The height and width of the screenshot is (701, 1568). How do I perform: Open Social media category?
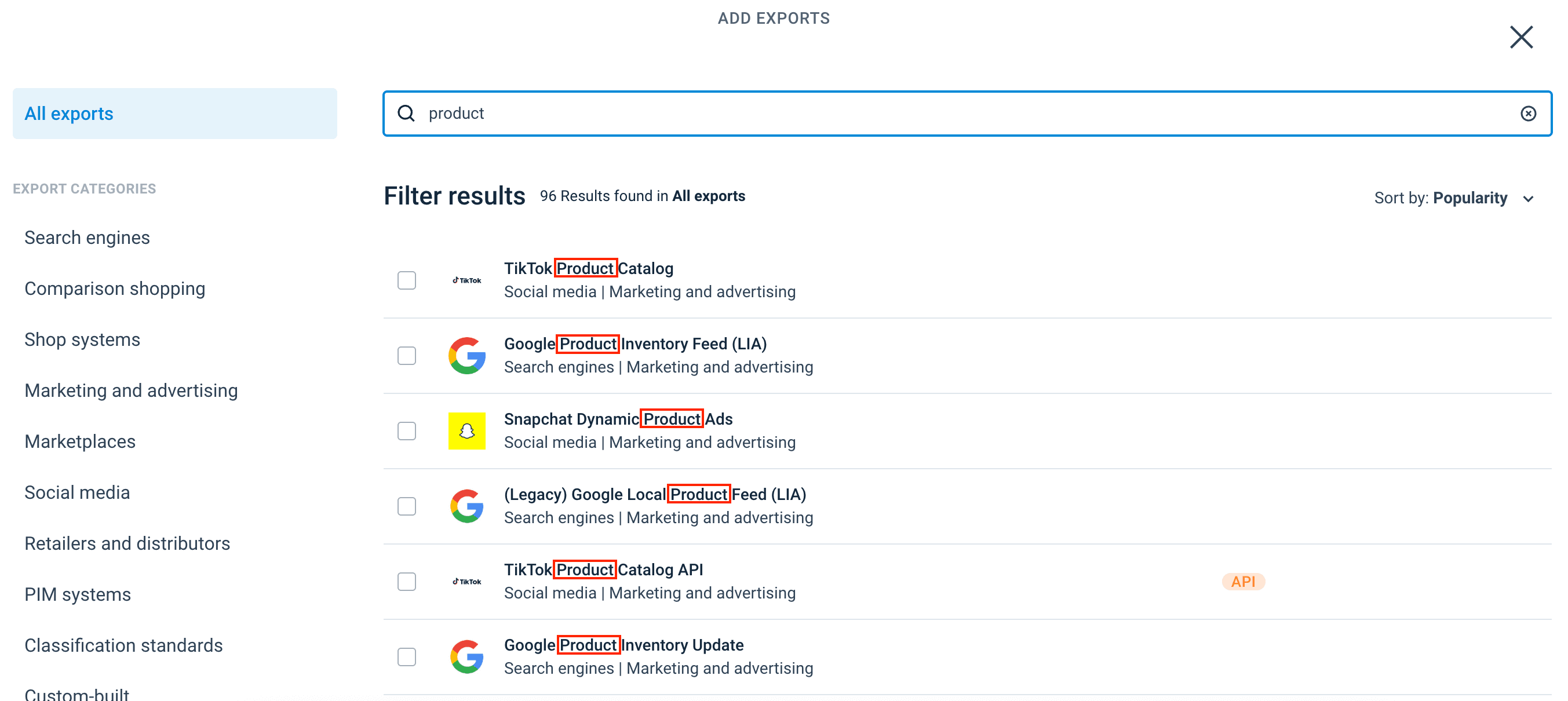click(x=77, y=492)
